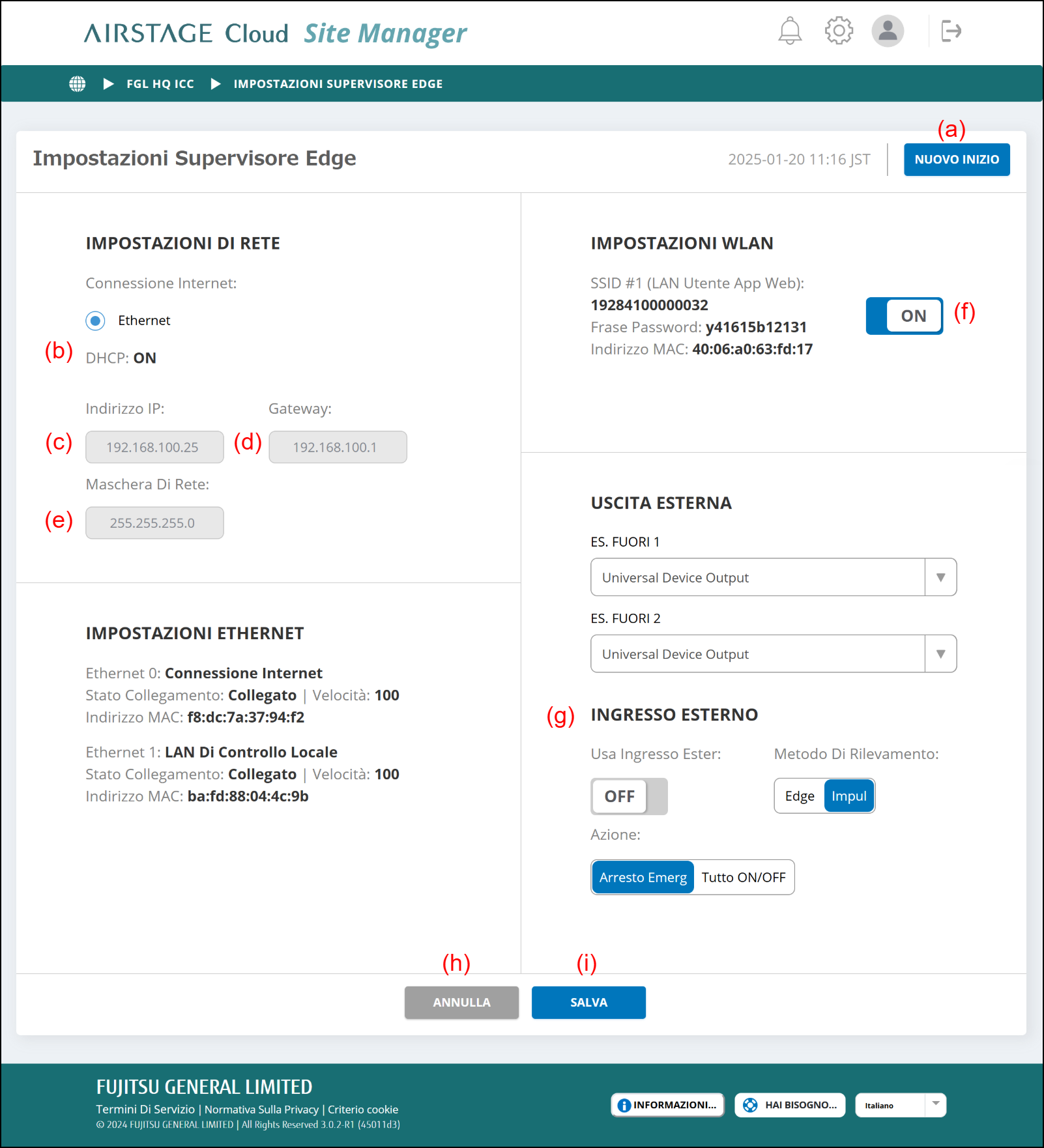The image size is (1044, 1148).
Task: Click the logout icon
Action: [951, 30]
